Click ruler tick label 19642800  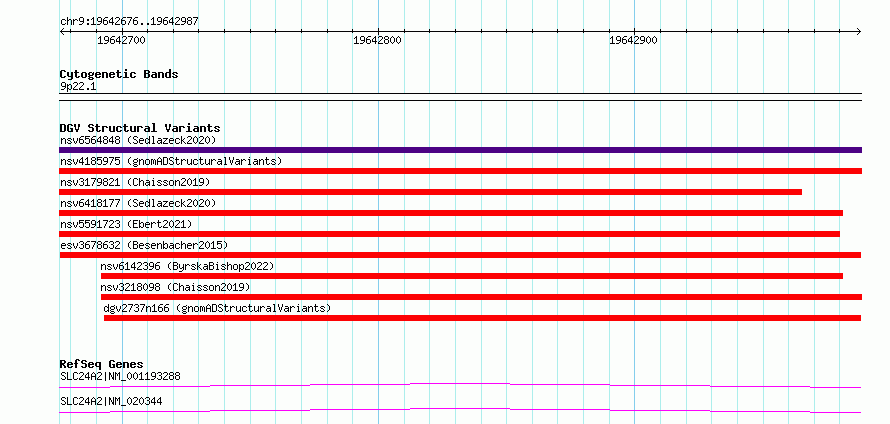[x=377, y=40]
